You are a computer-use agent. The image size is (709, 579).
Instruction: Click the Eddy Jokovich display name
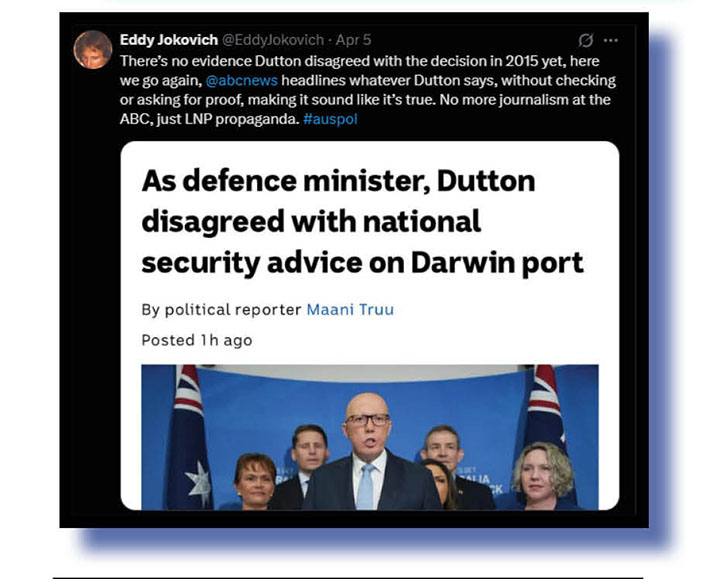click(x=169, y=40)
